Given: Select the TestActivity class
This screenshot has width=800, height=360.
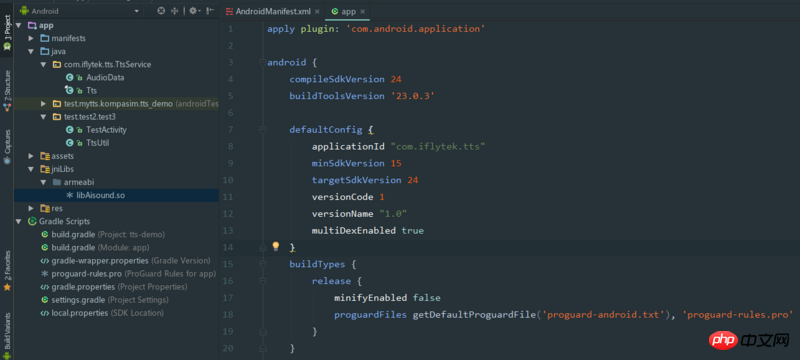Looking at the screenshot, I should 106,130.
